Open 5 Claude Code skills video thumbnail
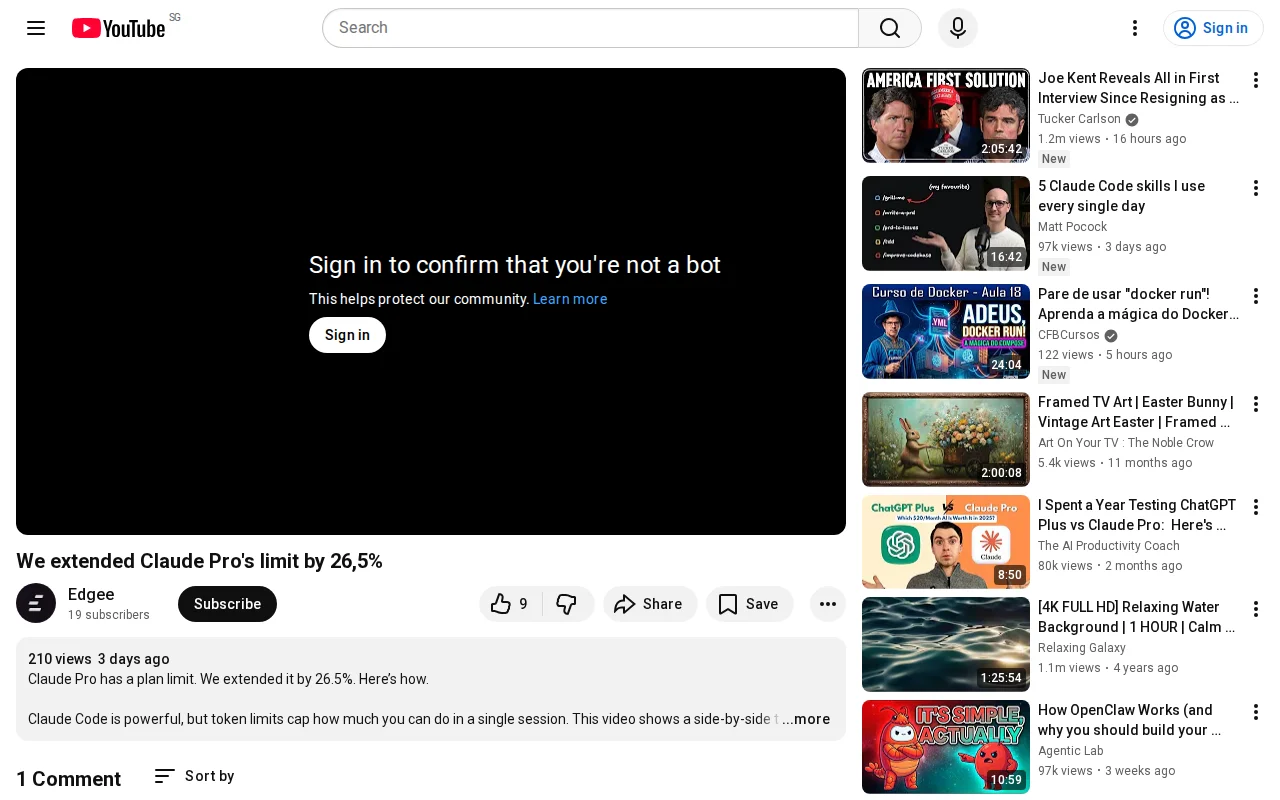Image resolution: width=1280 pixels, height=800 pixels. [x=946, y=223]
